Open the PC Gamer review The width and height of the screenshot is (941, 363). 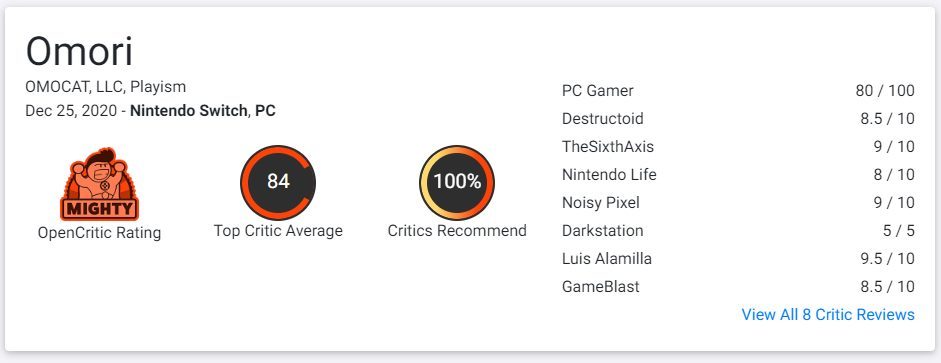point(598,91)
